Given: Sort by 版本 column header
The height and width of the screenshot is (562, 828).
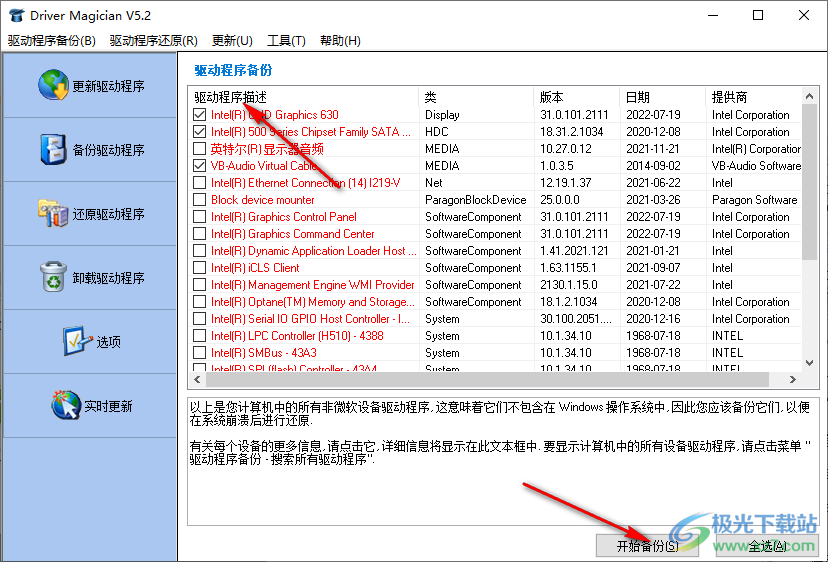Looking at the screenshot, I should (577, 97).
